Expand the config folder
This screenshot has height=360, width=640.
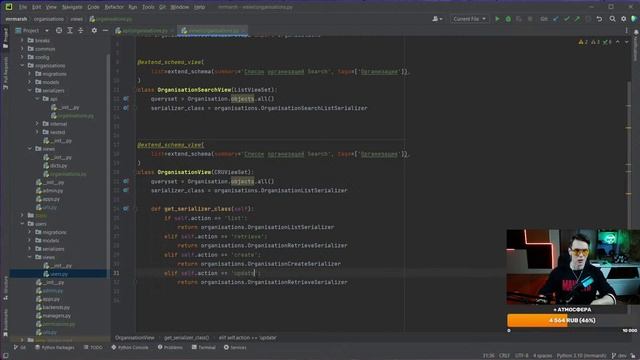(x=22, y=57)
